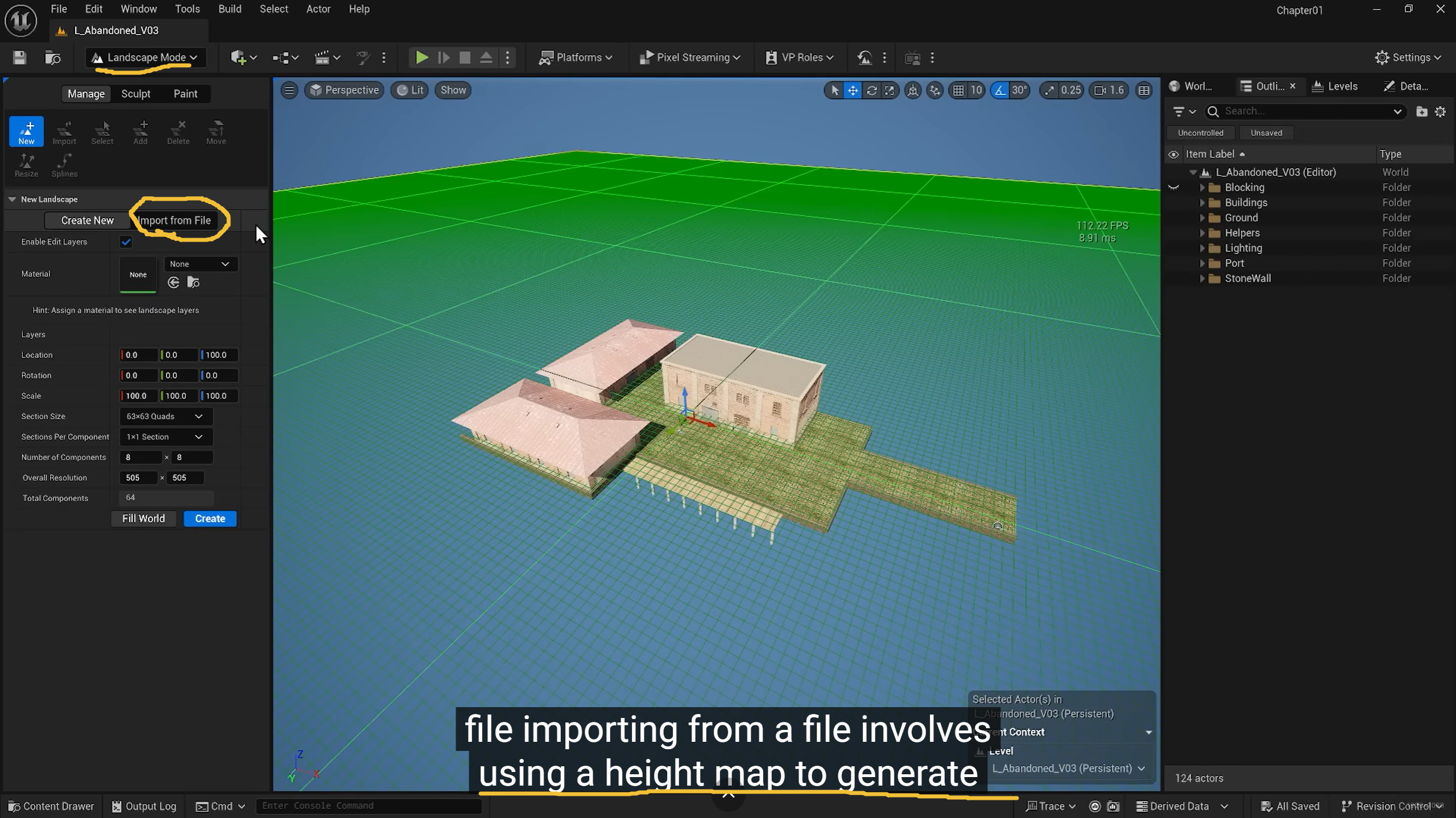Select the New landscape tool
Screen dimensions: 1456x818
pos(26,131)
